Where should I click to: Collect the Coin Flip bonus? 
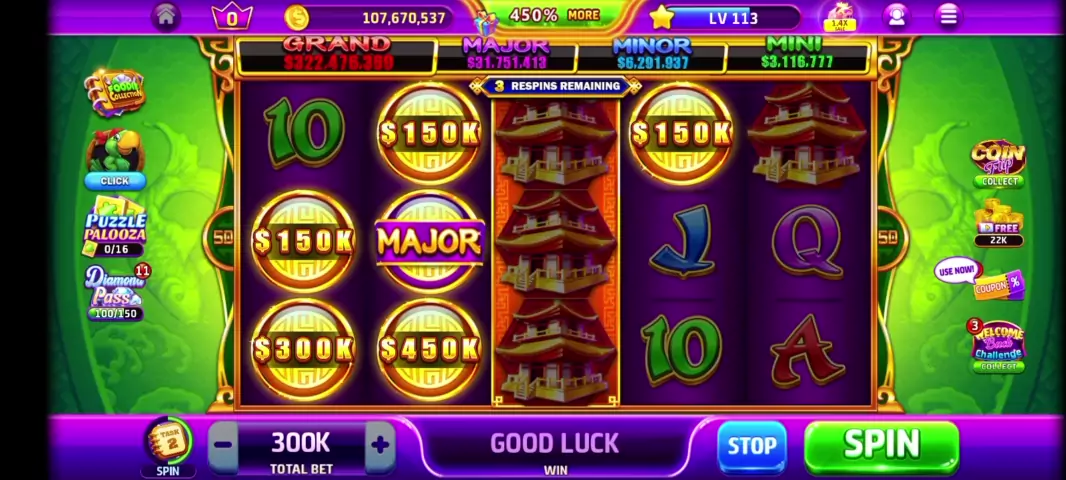[x=999, y=165]
